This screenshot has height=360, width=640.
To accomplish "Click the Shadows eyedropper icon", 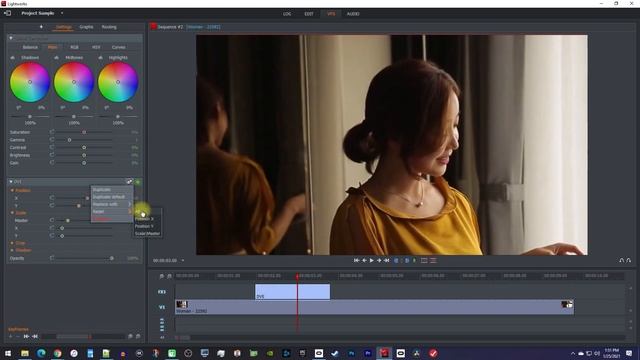I will tap(13, 58).
